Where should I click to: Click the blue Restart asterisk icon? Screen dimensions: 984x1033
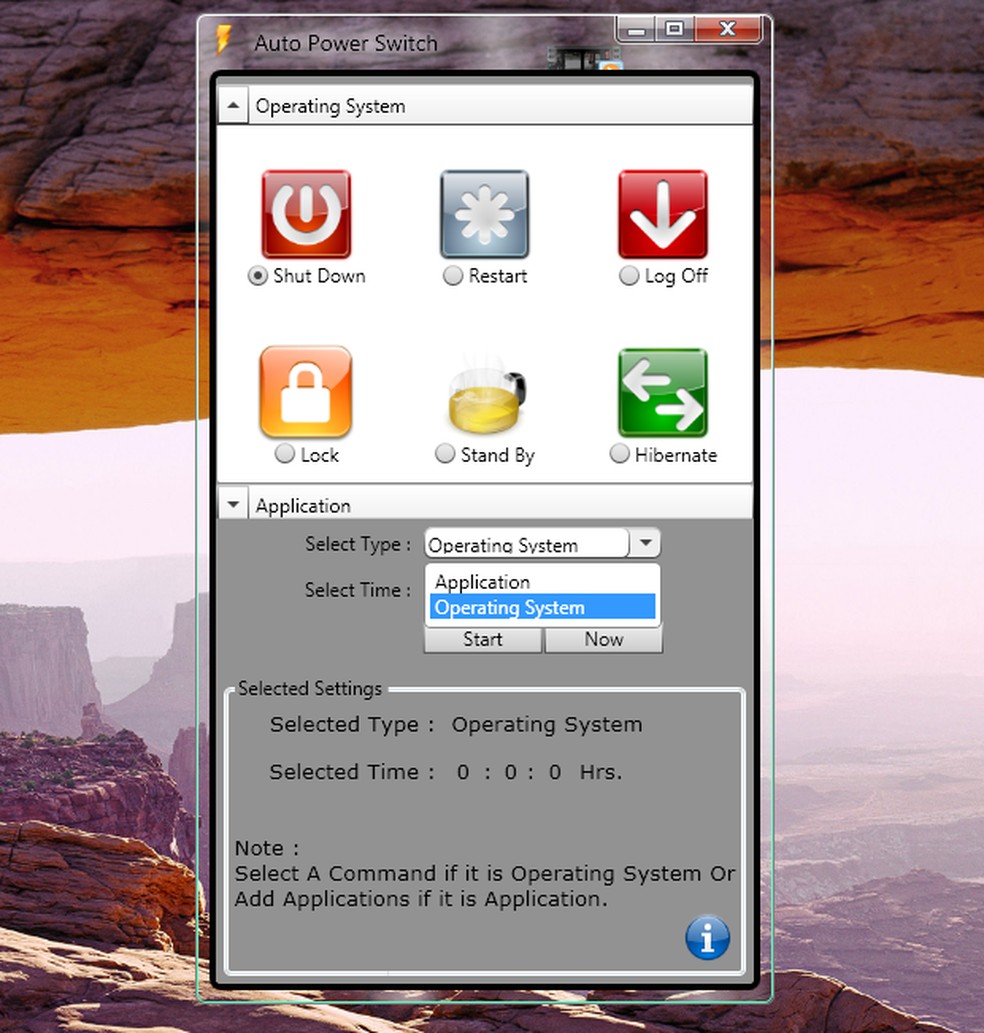(x=485, y=214)
